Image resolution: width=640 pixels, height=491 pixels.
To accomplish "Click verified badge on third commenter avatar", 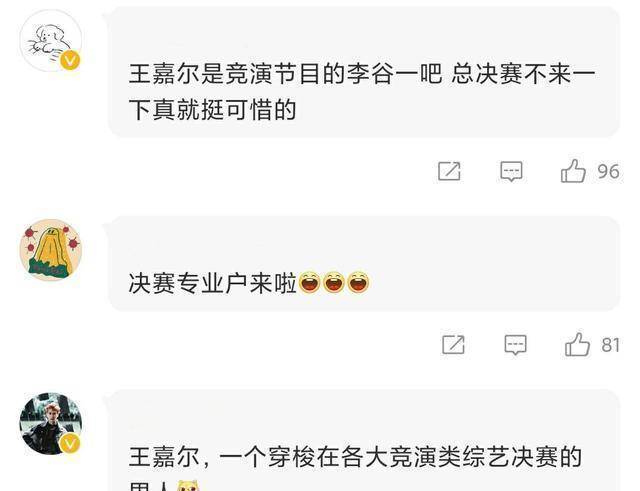I will click(x=70, y=443).
